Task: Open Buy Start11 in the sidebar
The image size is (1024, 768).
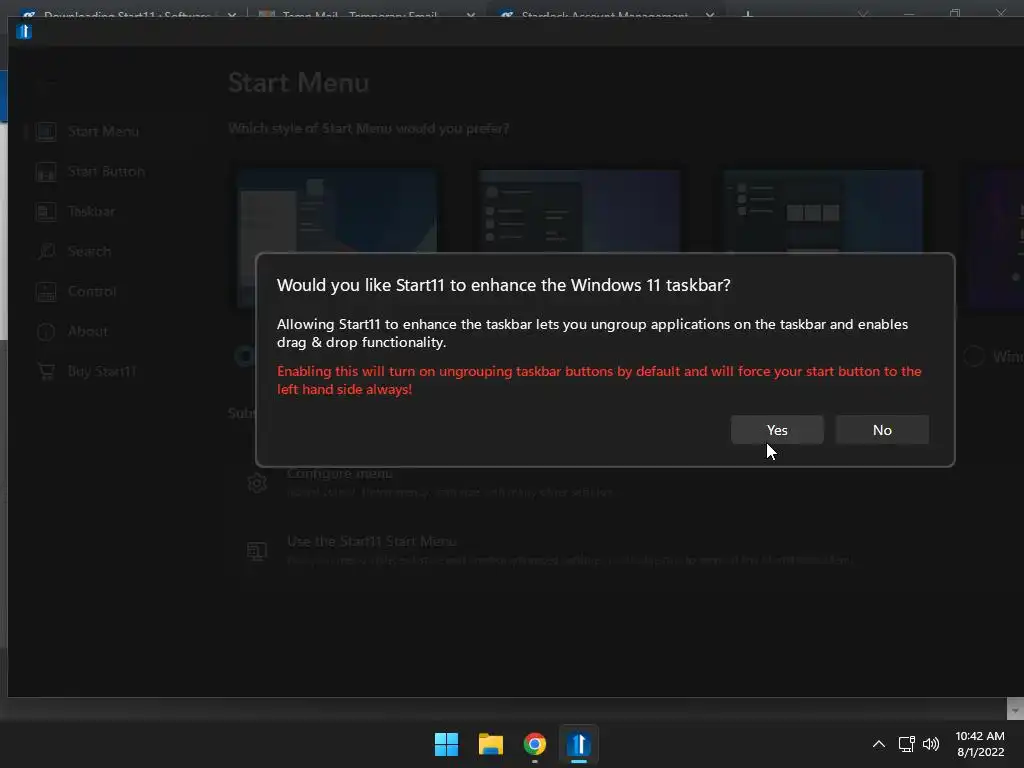Action: click(x=104, y=372)
